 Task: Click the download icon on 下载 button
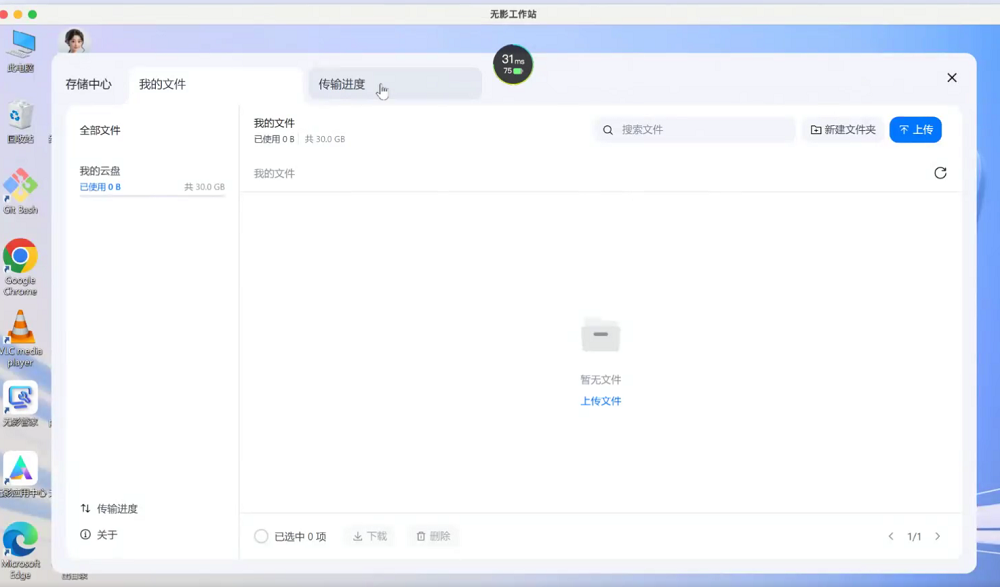[x=357, y=536]
